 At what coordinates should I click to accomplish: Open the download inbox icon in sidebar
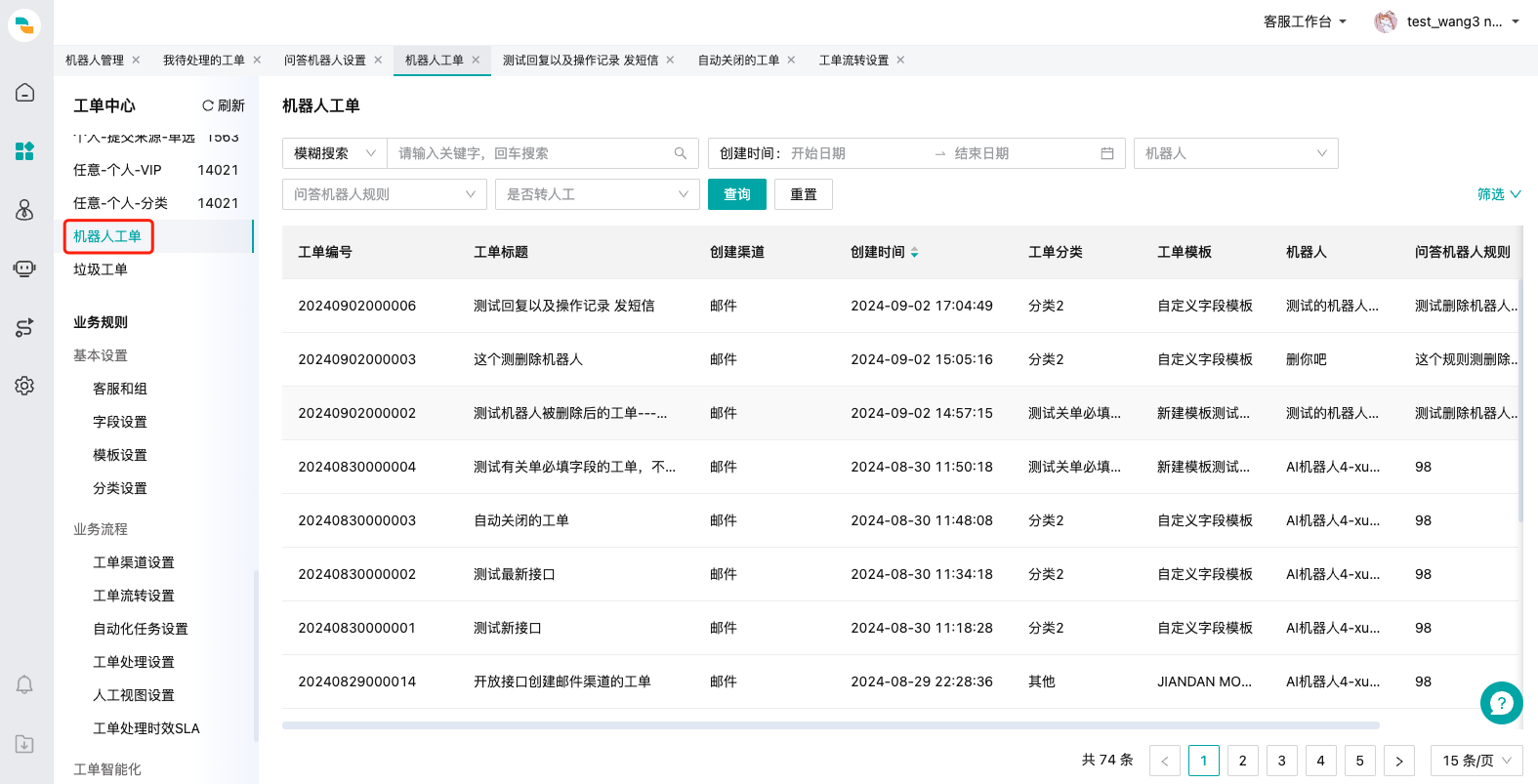tap(24, 744)
